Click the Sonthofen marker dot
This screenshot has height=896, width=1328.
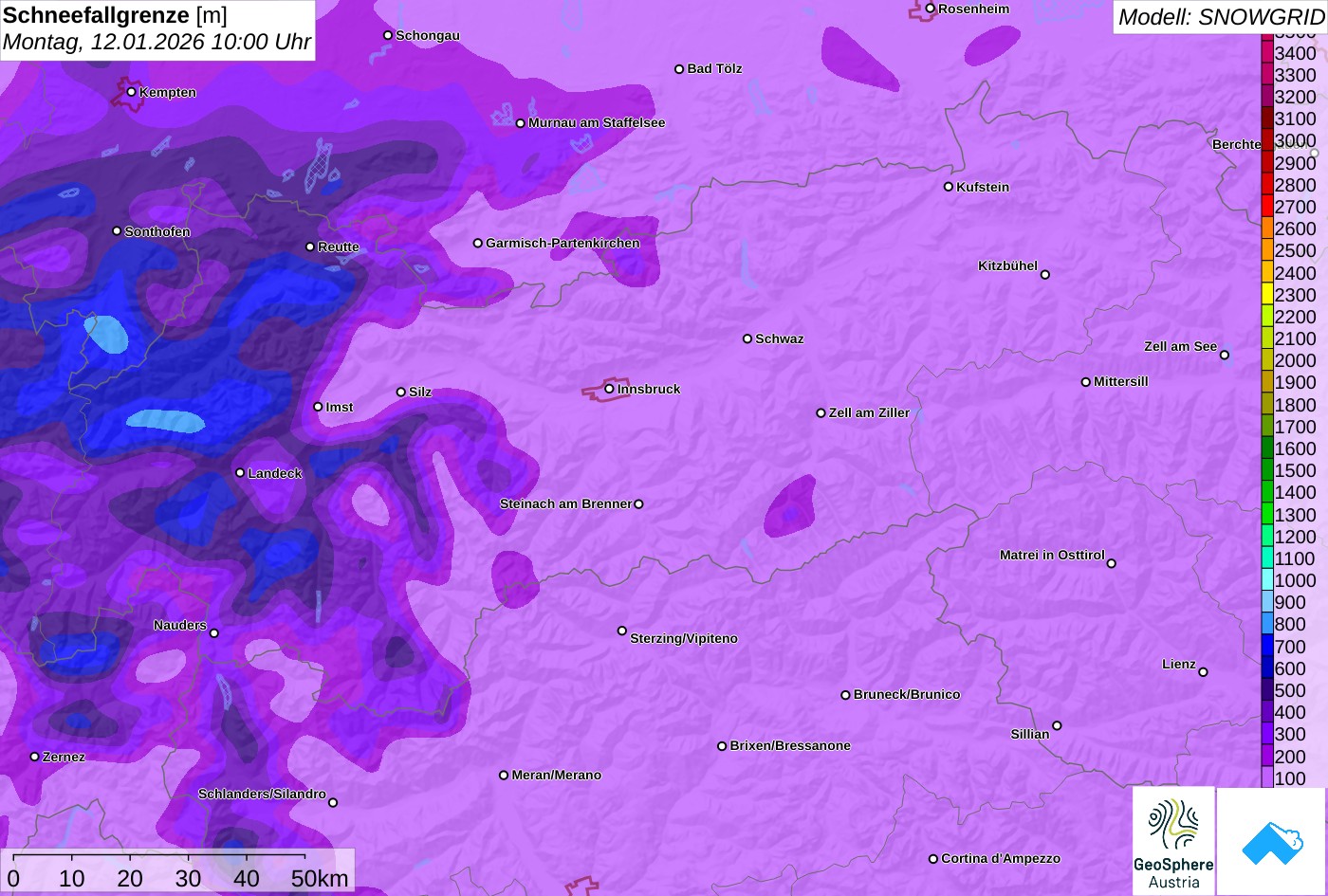click(117, 231)
